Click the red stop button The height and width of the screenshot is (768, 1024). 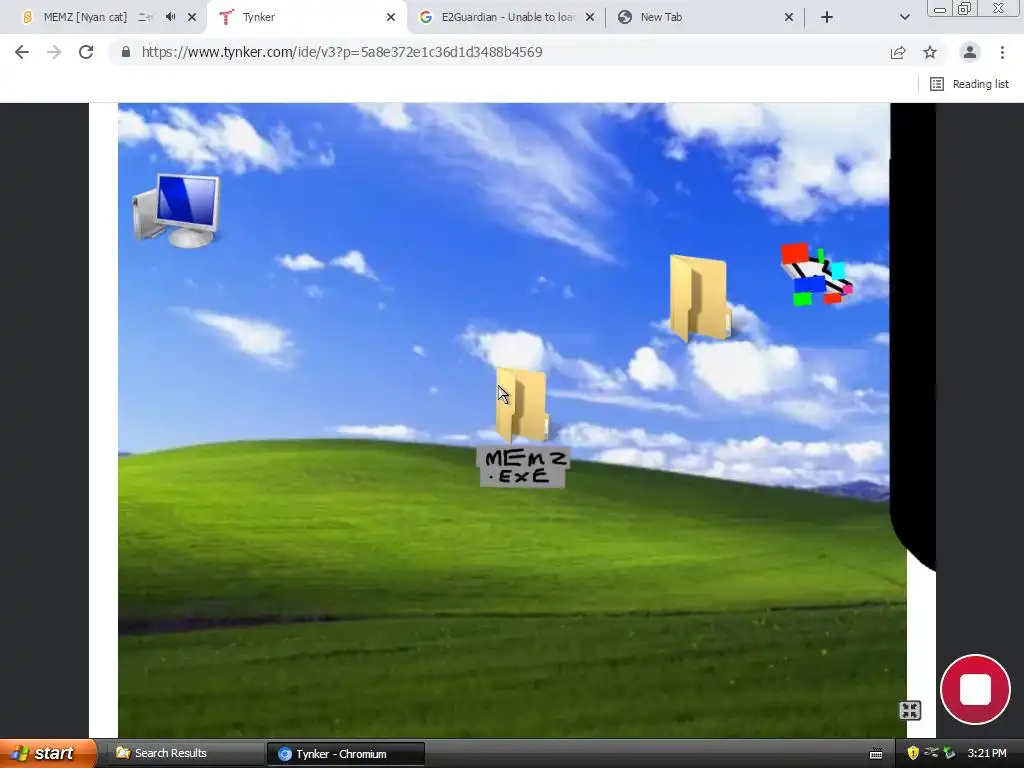pos(975,689)
